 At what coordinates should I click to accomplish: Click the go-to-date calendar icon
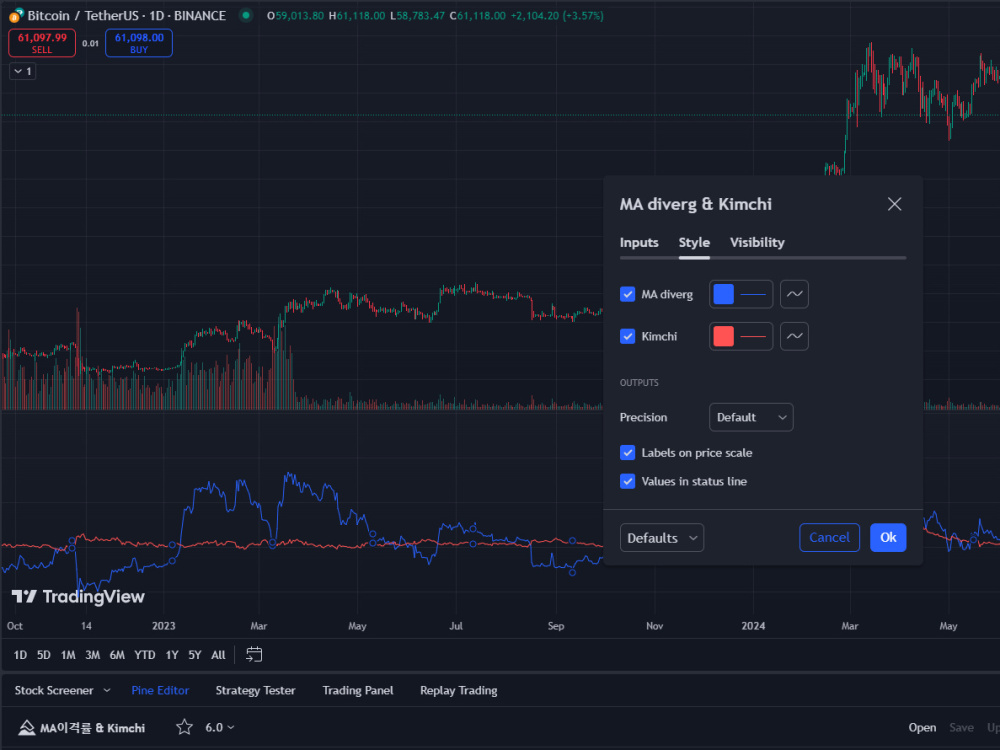pyautogui.click(x=253, y=654)
